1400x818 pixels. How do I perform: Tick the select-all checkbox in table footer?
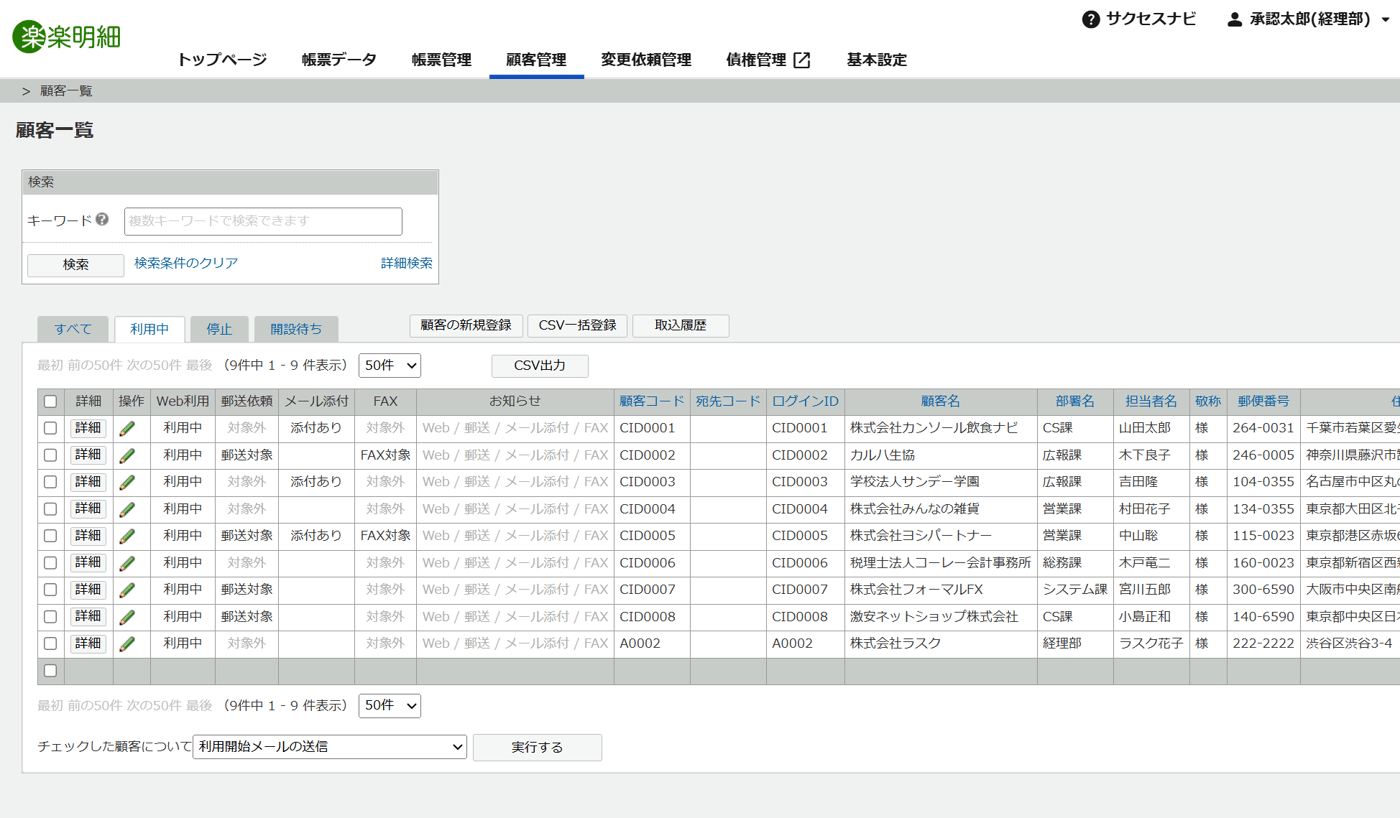pyautogui.click(x=50, y=671)
